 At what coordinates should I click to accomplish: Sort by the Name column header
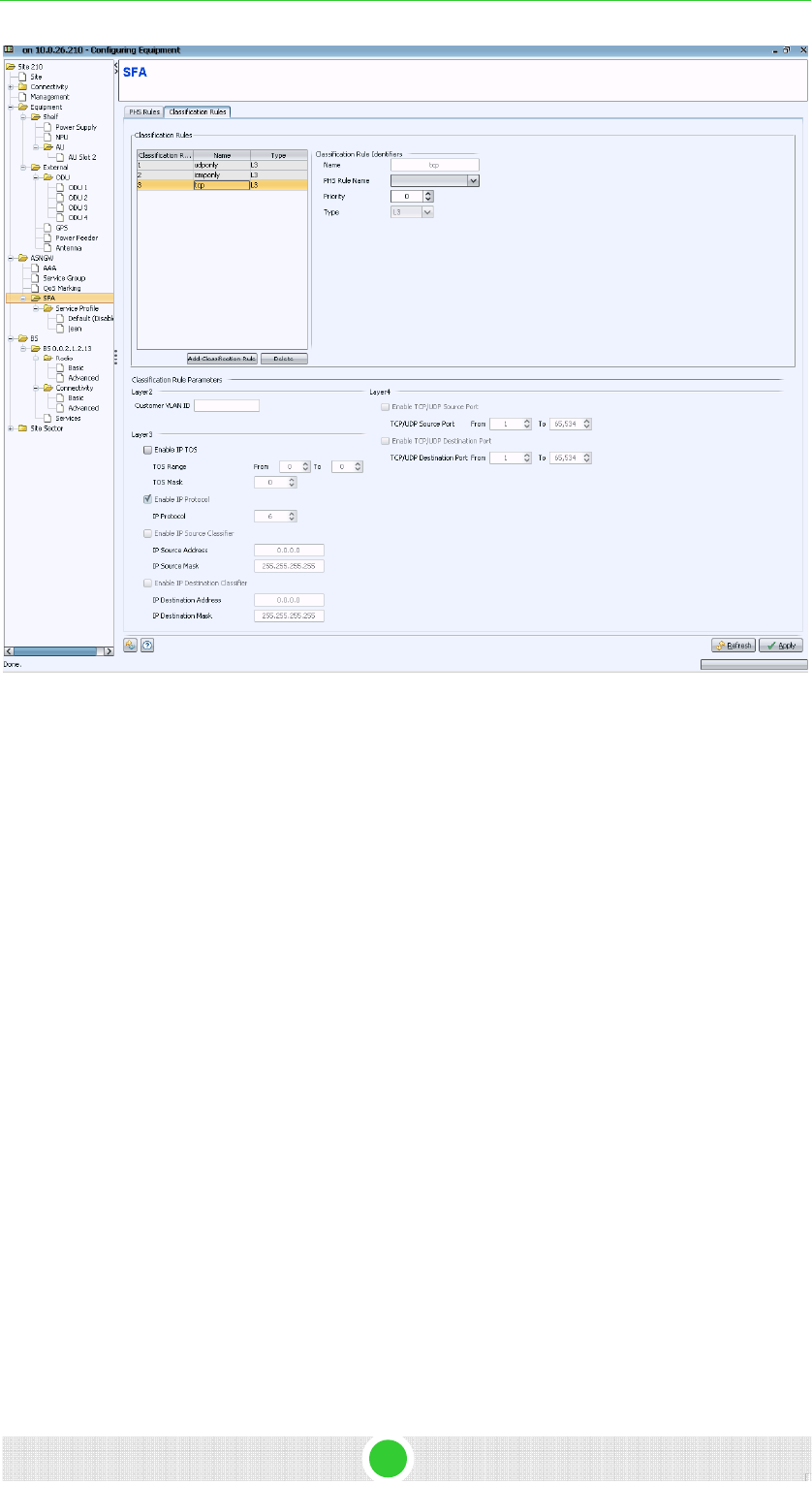[222, 155]
